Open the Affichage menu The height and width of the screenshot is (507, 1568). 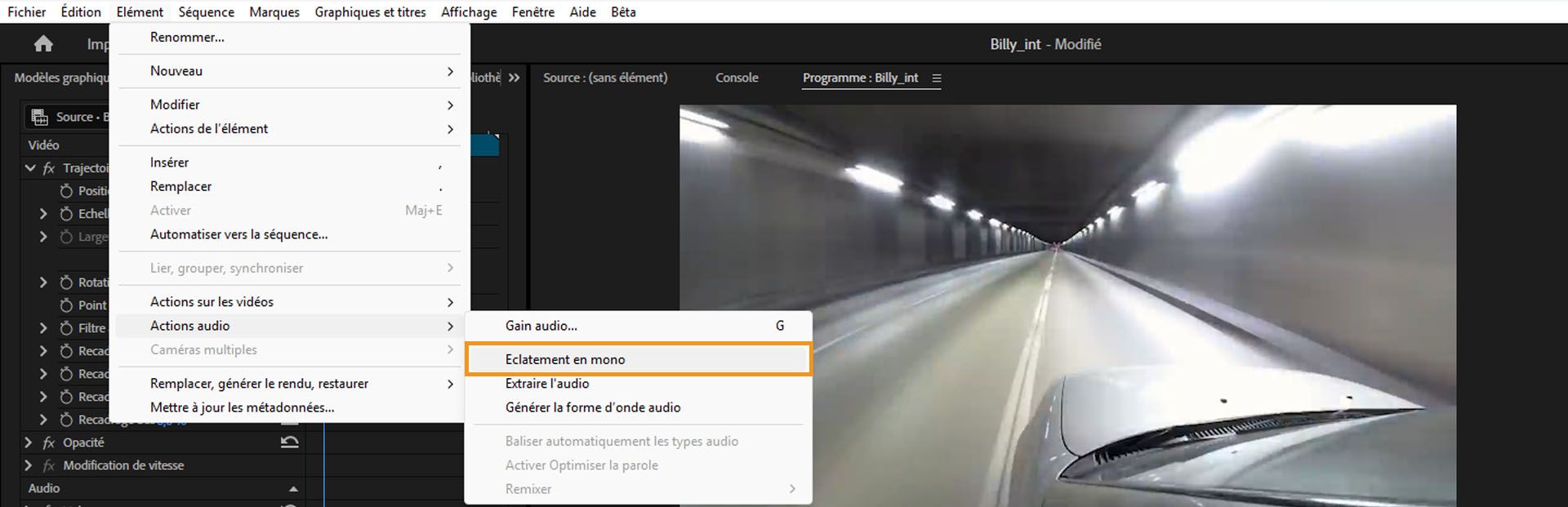(469, 12)
